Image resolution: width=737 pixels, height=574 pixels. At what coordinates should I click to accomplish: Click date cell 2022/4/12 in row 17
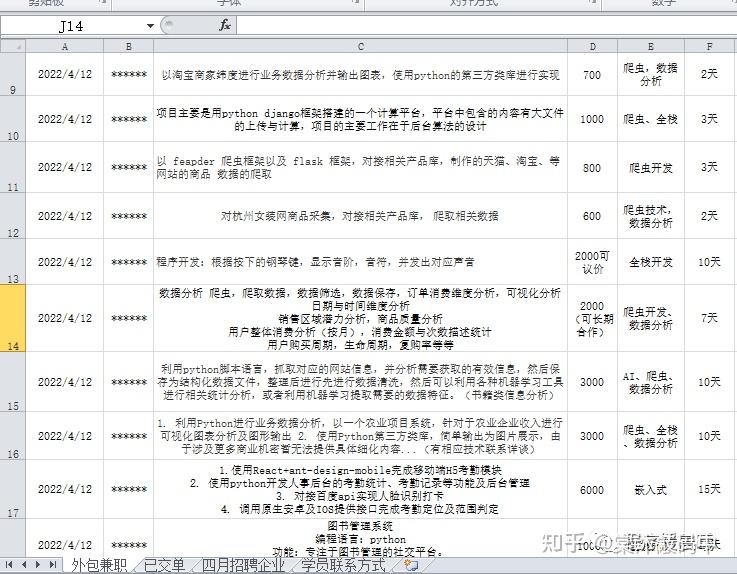click(65, 489)
